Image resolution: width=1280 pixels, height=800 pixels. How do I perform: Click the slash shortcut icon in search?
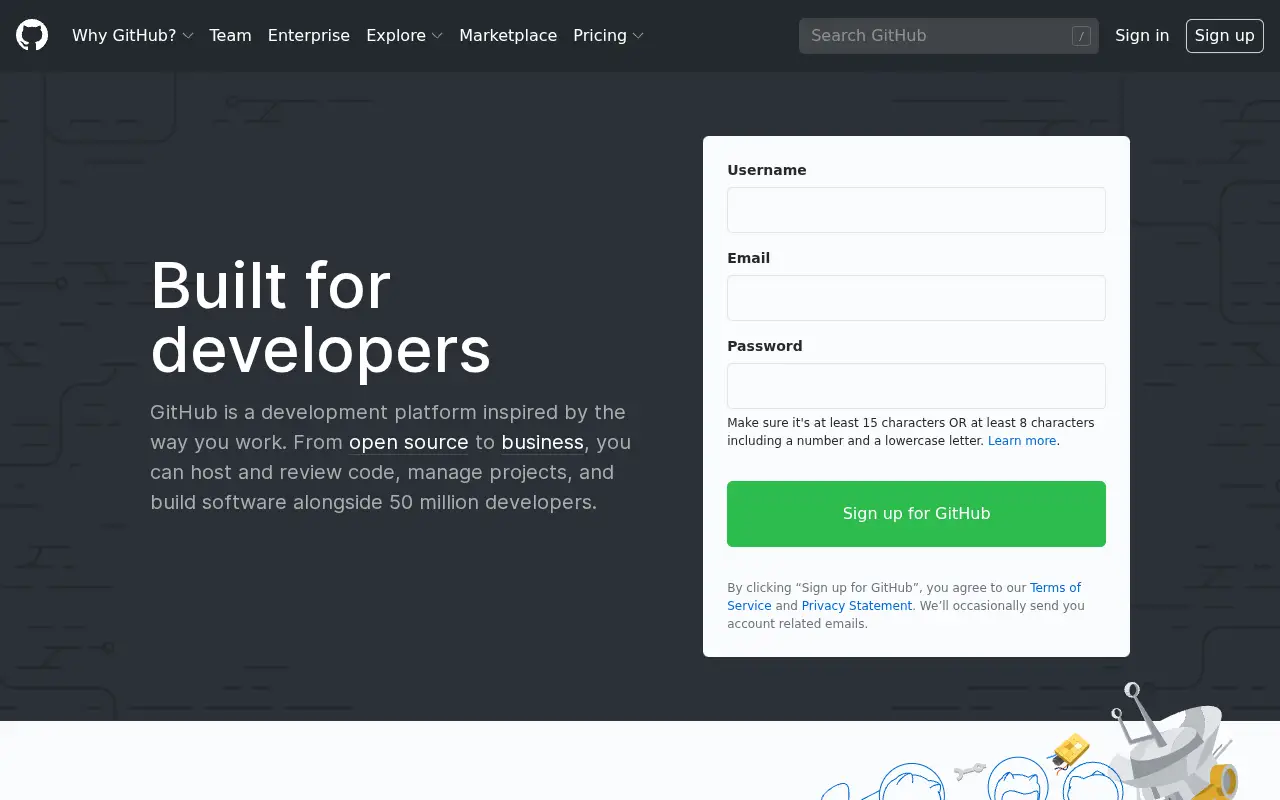(1081, 36)
